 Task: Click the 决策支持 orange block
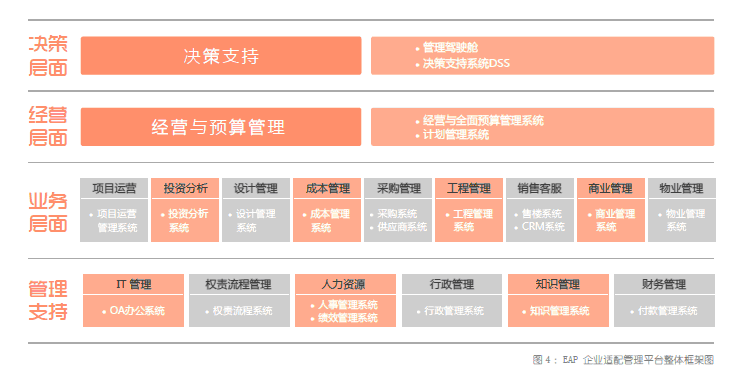tap(221, 56)
